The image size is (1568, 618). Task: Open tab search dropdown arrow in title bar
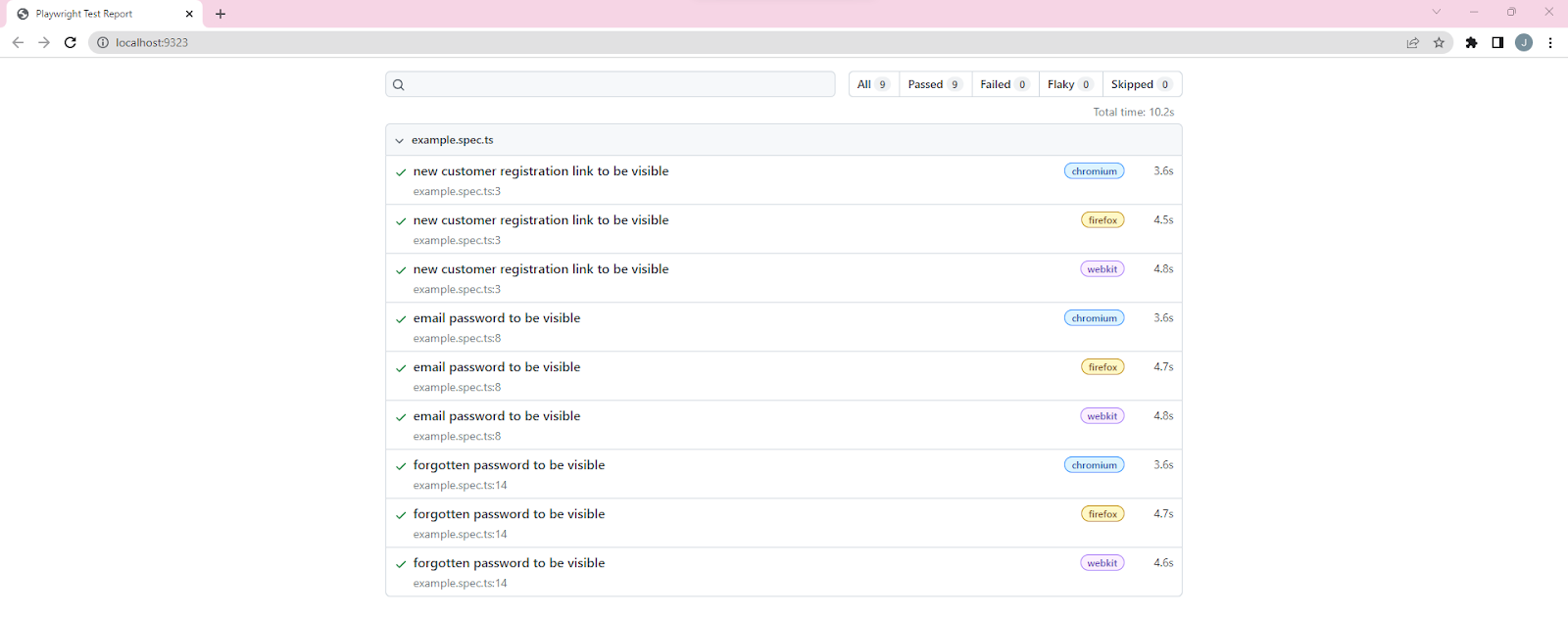click(1436, 12)
